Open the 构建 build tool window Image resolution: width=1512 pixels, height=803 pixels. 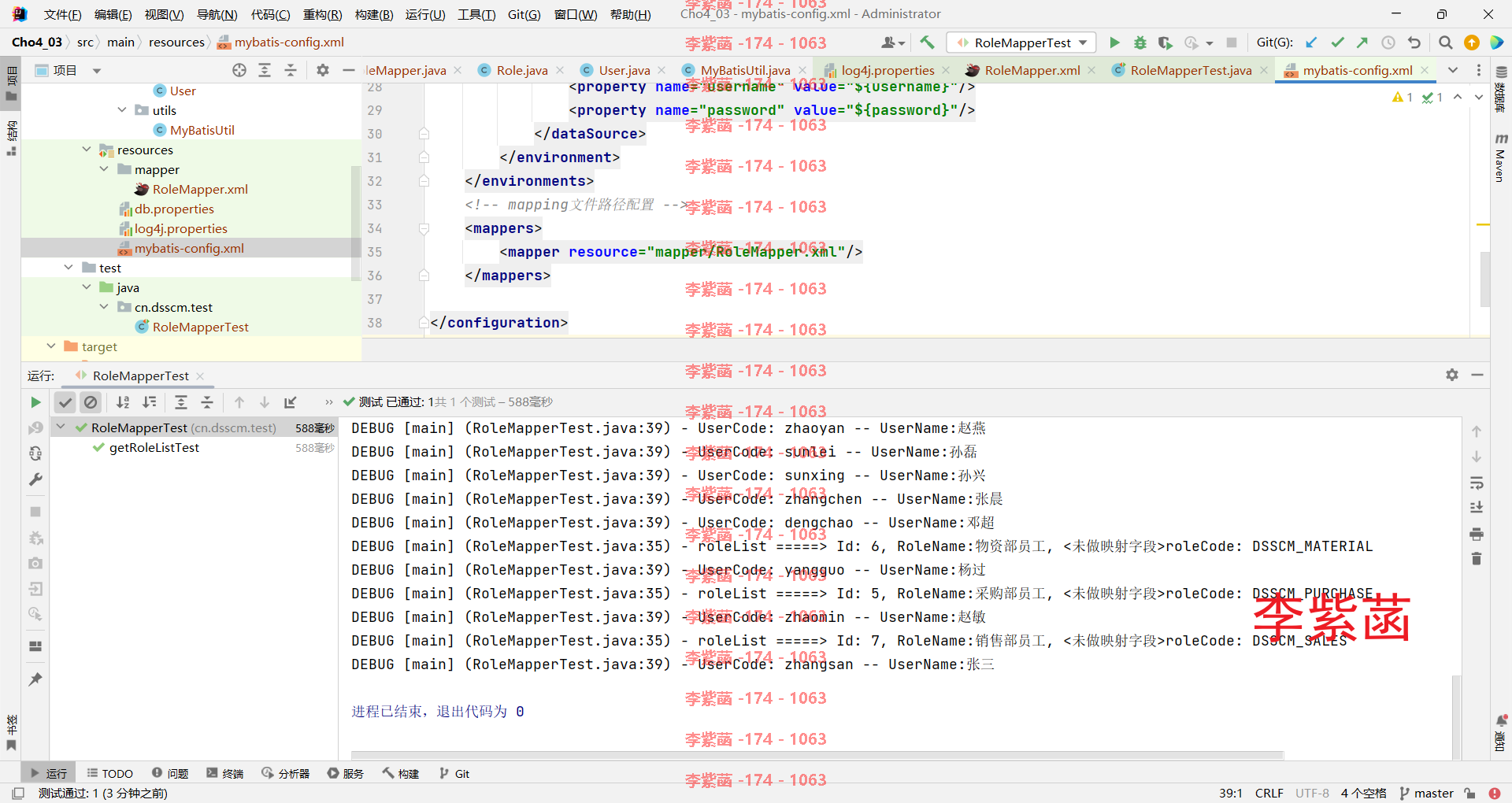pyautogui.click(x=401, y=773)
